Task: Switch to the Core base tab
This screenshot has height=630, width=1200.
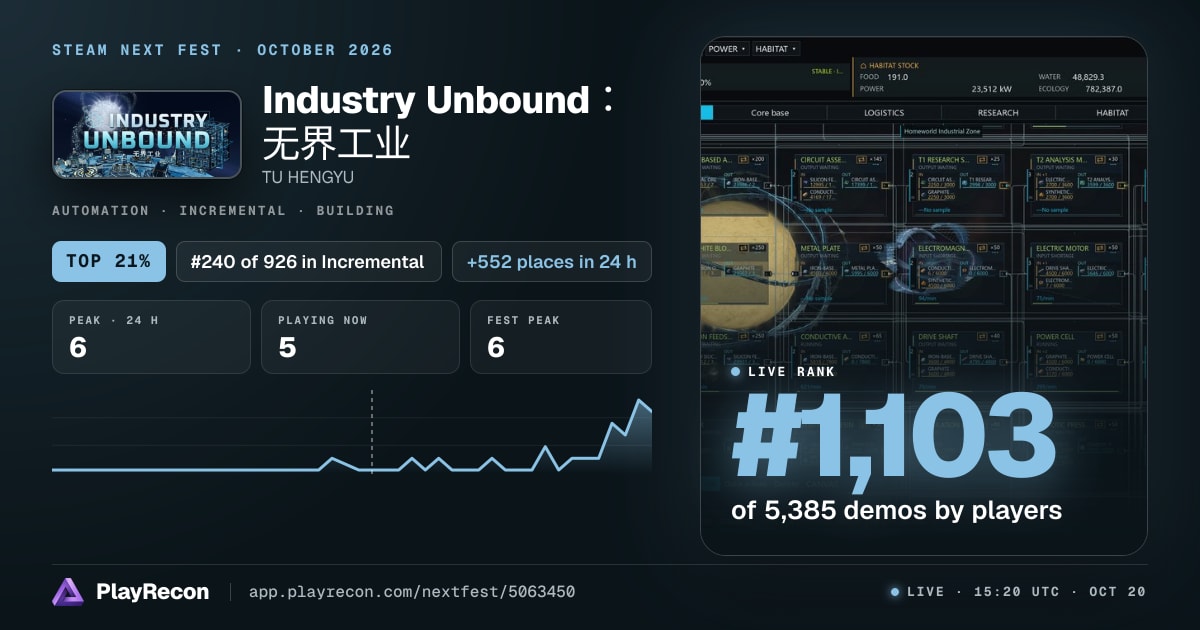Action: pyautogui.click(x=770, y=113)
